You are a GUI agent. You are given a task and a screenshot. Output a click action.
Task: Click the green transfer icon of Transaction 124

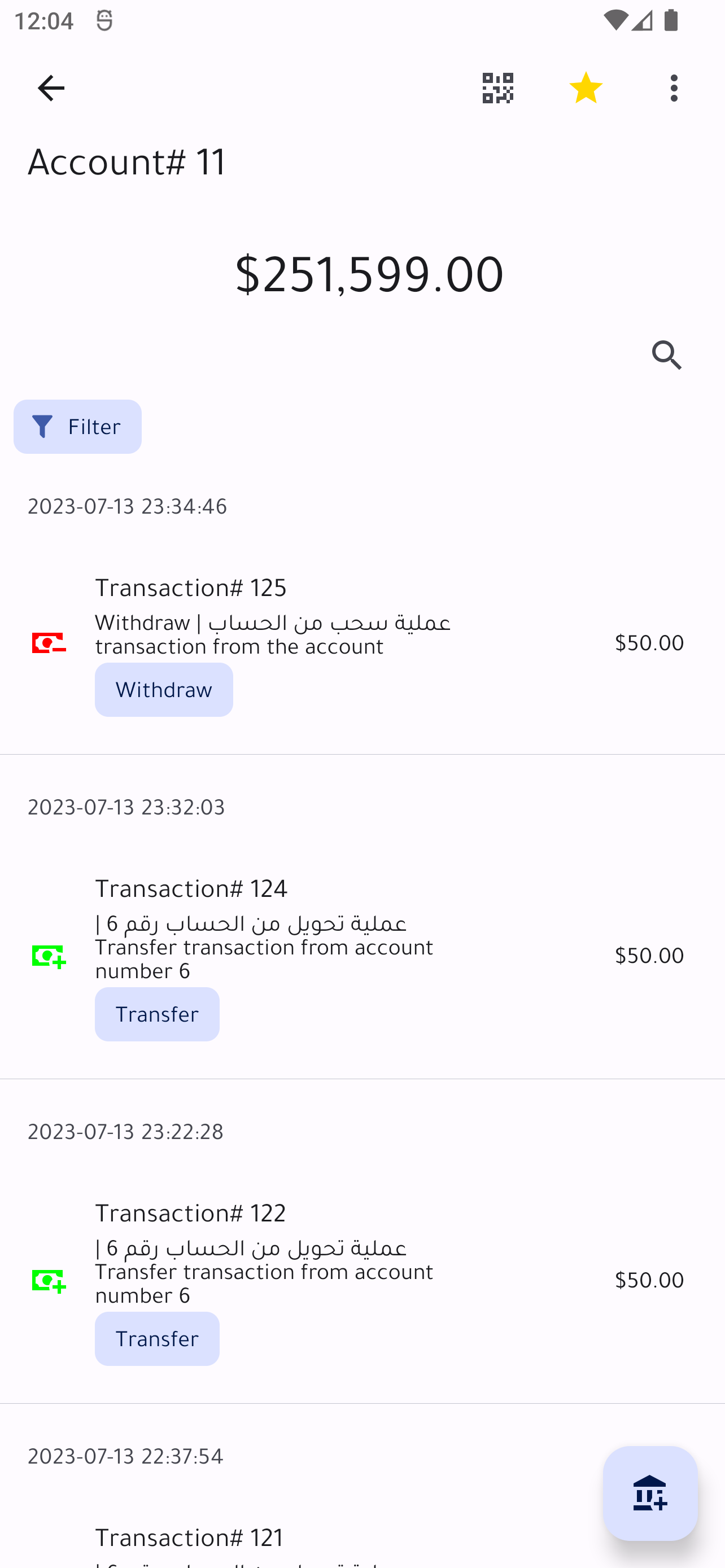(49, 956)
